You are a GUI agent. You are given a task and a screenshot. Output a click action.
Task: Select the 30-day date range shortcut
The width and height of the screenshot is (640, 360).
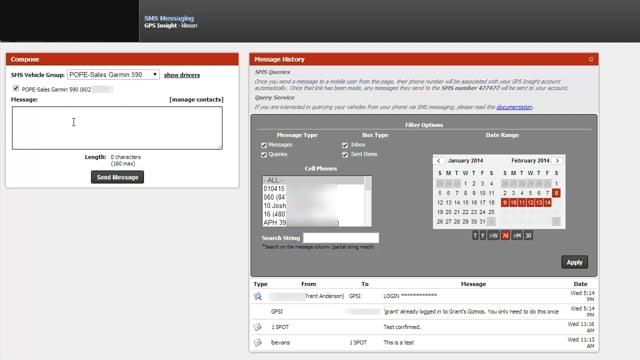(x=528, y=236)
